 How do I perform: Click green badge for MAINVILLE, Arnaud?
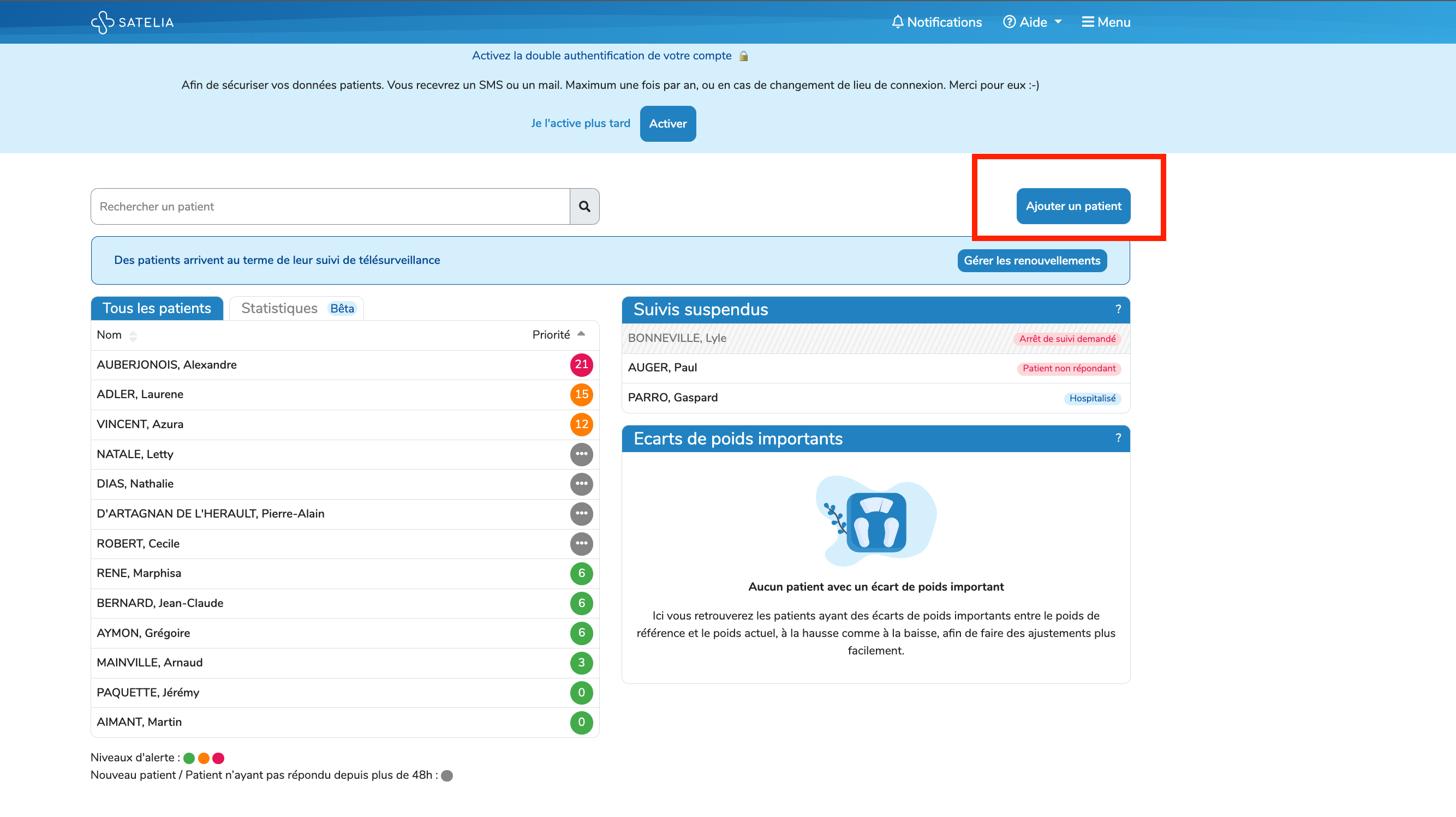tap(581, 663)
